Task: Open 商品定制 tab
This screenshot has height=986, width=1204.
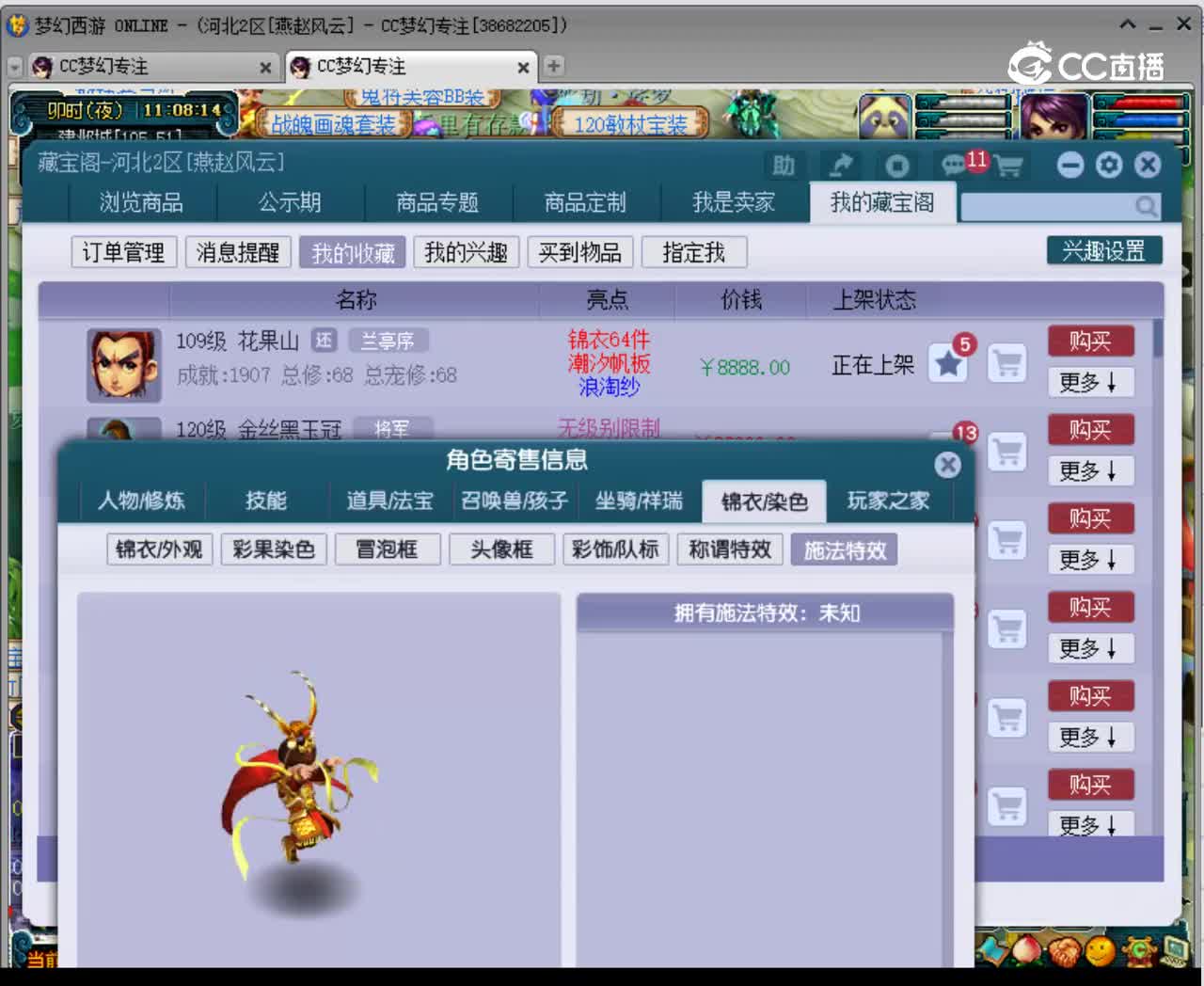Action: click(x=585, y=202)
